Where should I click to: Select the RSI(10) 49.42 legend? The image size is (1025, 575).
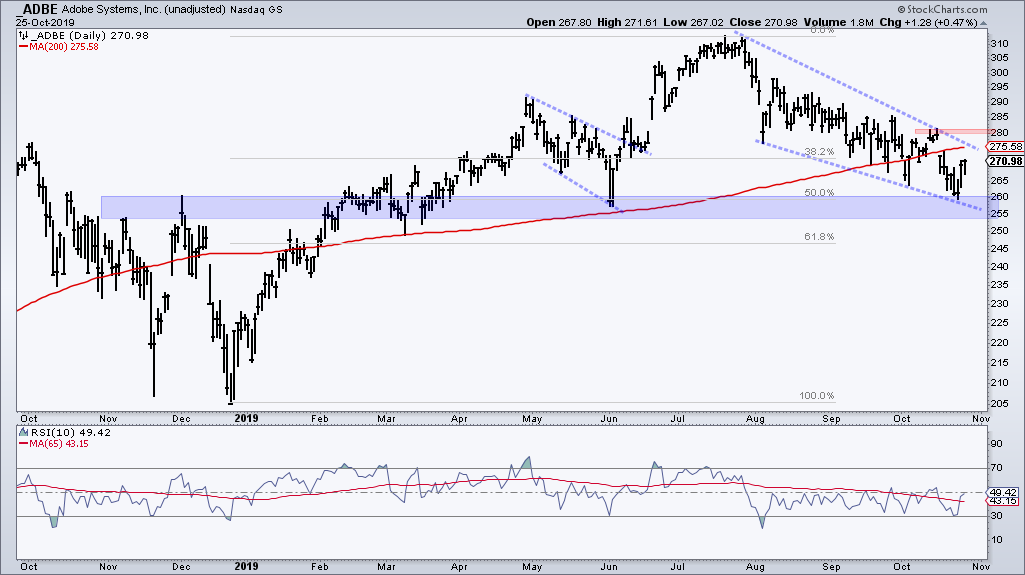(71, 432)
